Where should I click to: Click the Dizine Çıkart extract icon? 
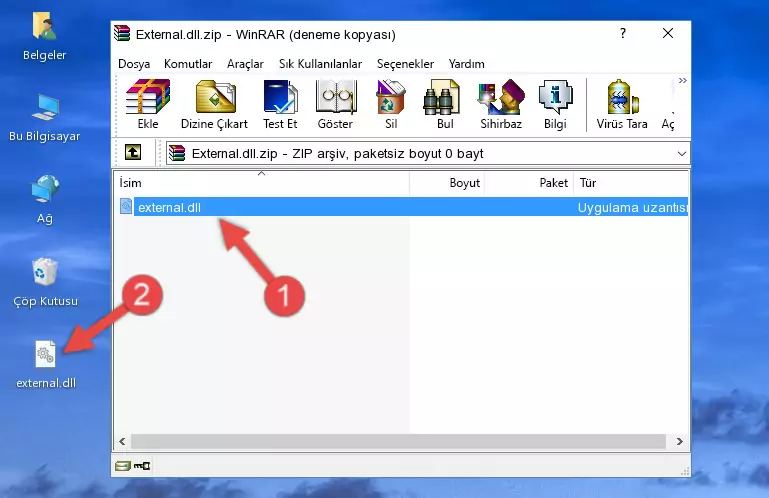coord(214,104)
